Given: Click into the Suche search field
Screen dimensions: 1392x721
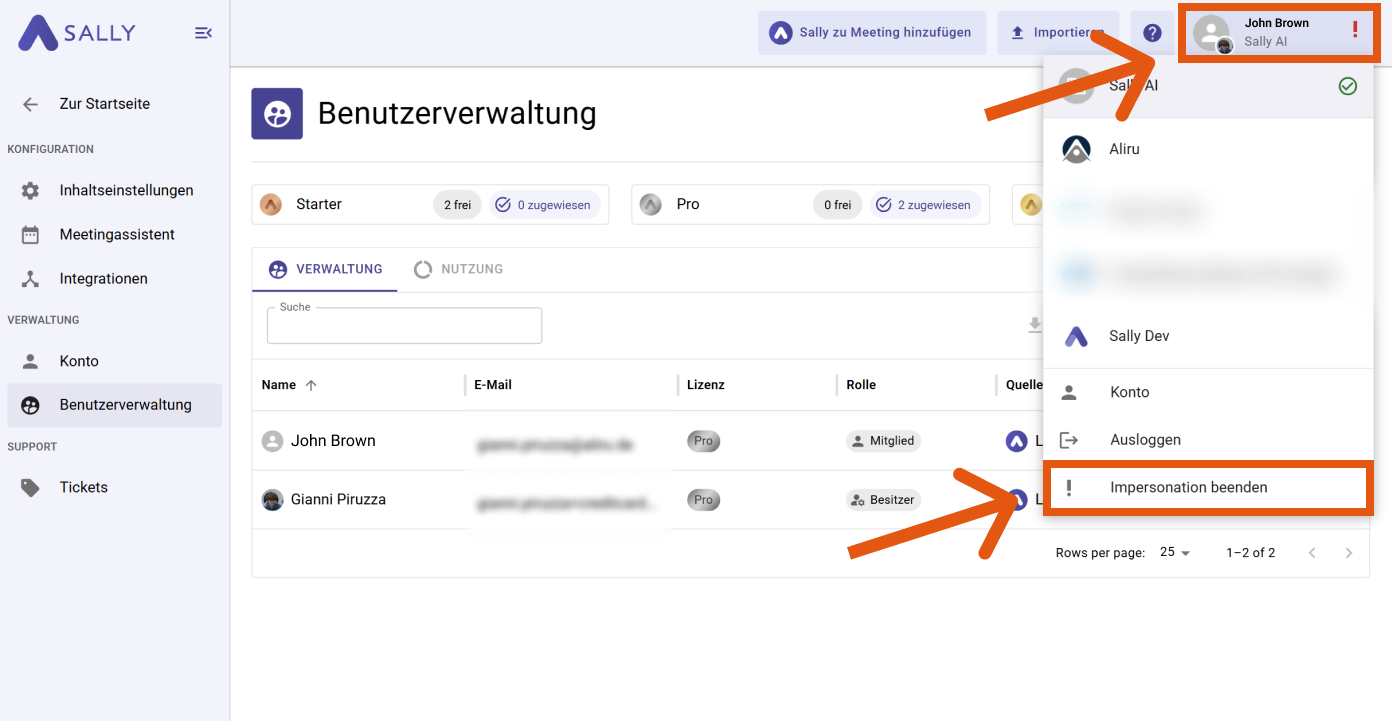Looking at the screenshot, I should pos(404,327).
